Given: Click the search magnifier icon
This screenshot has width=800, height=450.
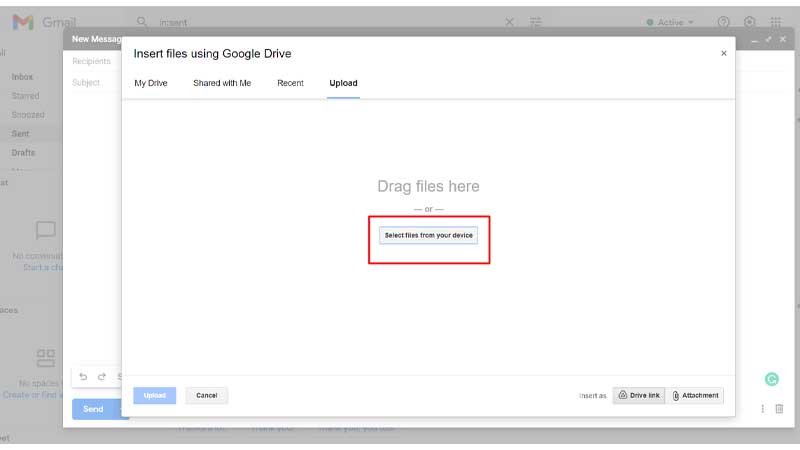Looking at the screenshot, I should click(x=142, y=22).
